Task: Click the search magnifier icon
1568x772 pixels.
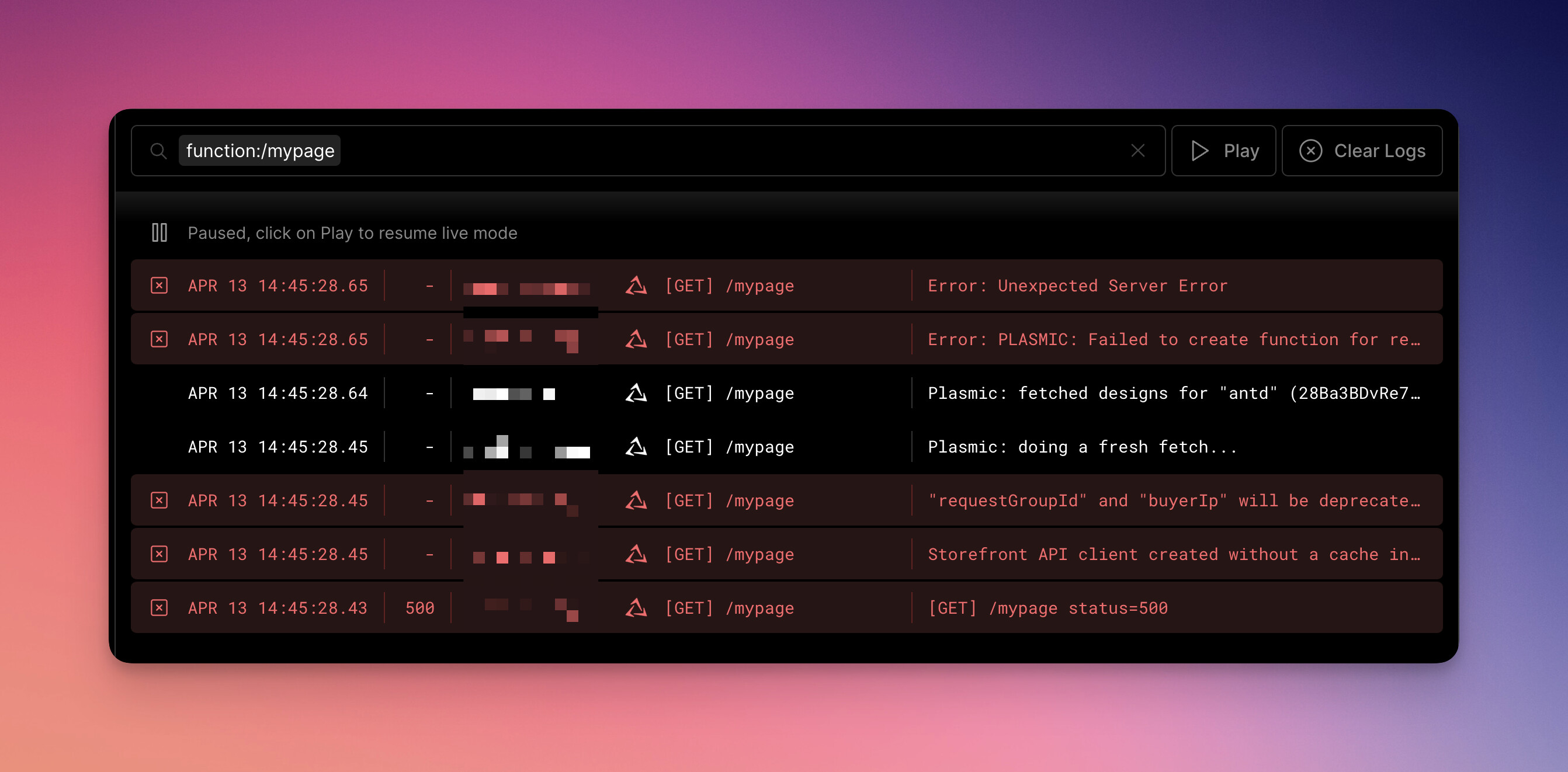Action: coord(158,151)
